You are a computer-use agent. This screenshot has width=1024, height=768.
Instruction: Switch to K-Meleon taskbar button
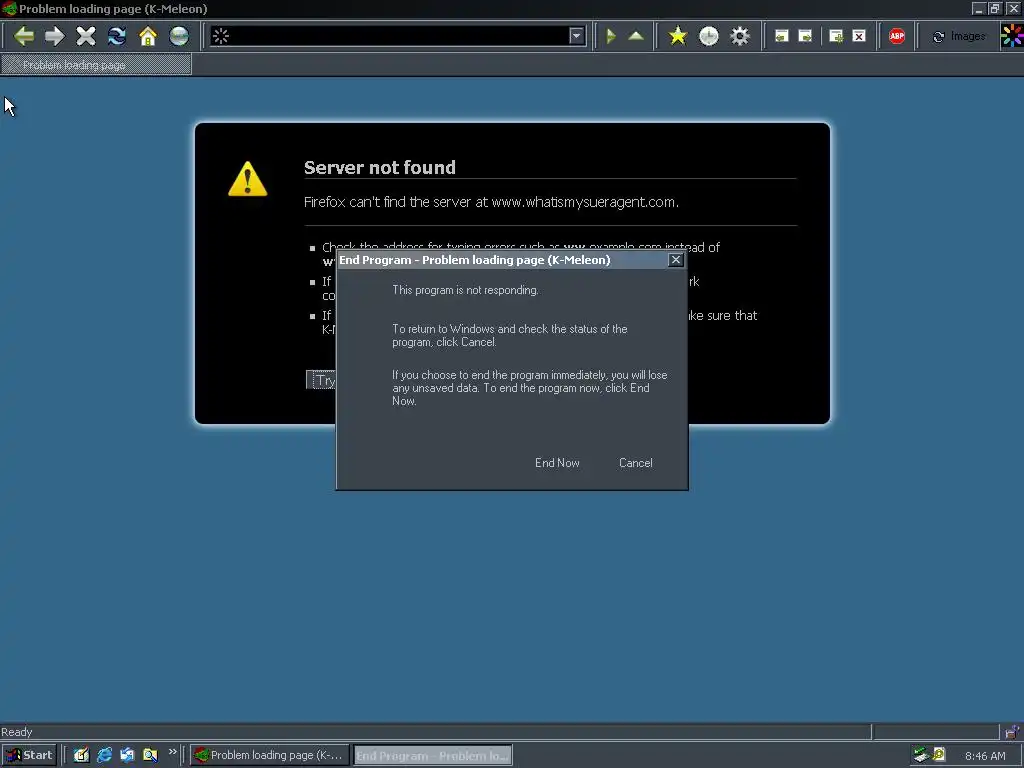269,755
